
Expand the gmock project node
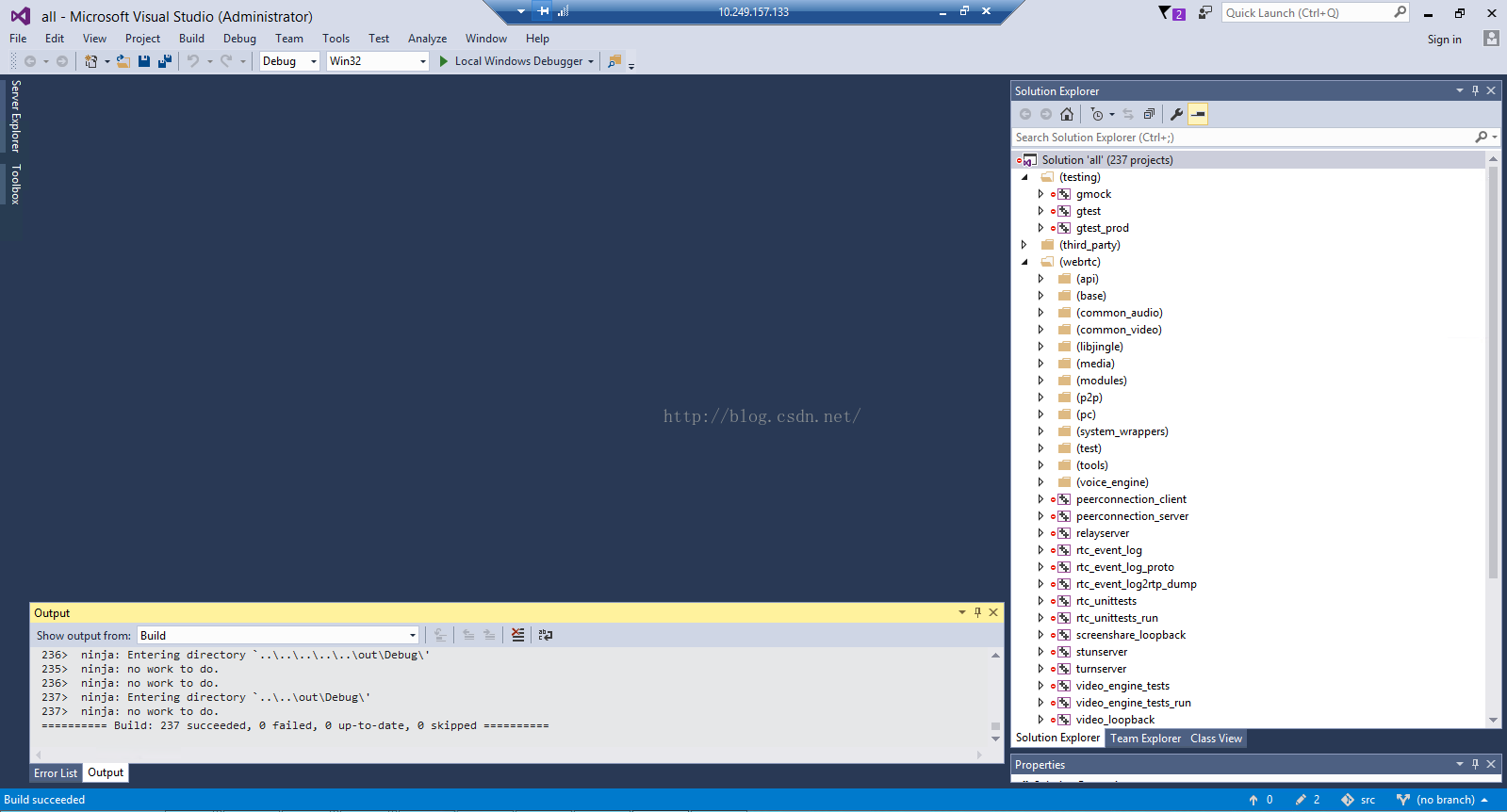point(1040,194)
